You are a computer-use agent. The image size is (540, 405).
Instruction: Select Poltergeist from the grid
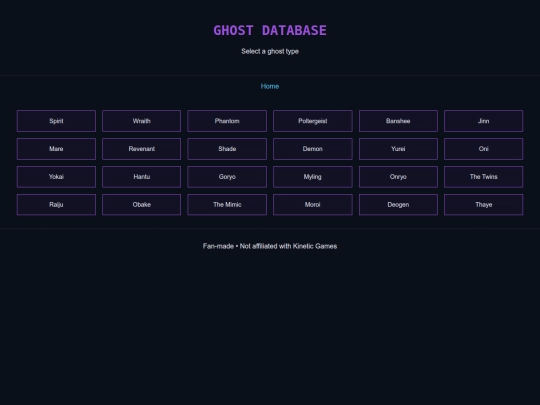click(313, 121)
